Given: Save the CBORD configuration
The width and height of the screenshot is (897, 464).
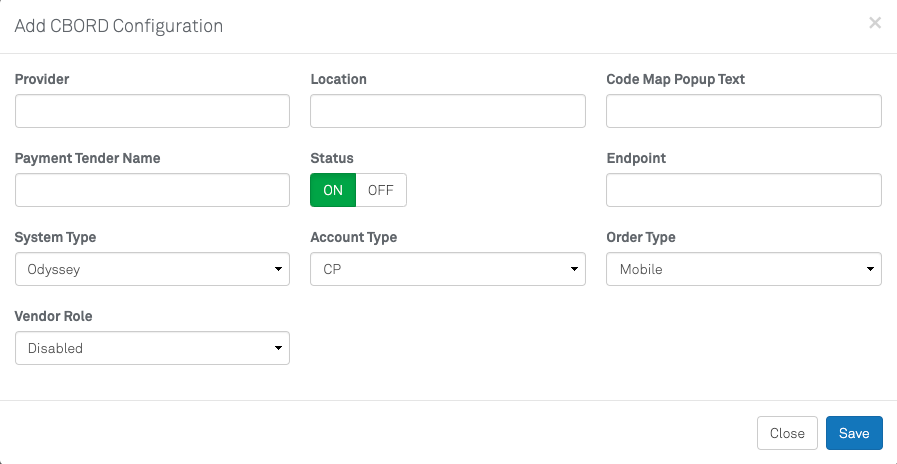Looking at the screenshot, I should [x=853, y=433].
